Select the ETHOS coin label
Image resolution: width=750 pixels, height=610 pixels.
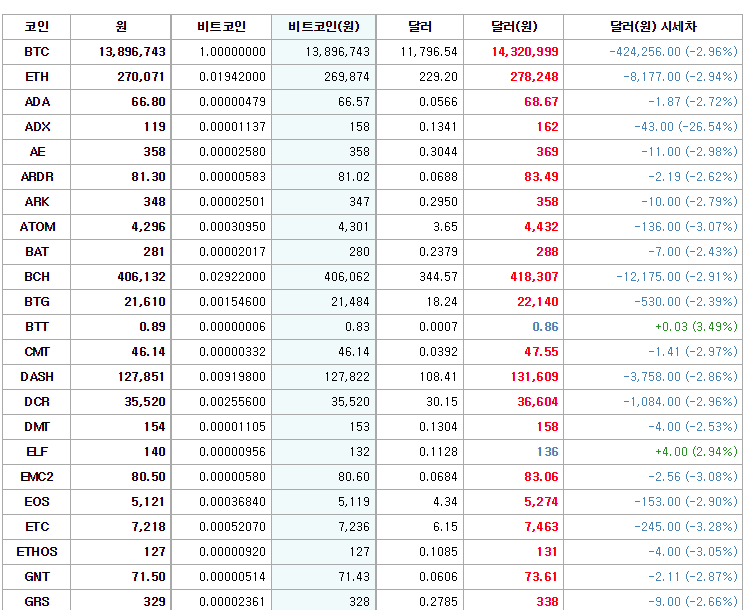(x=37, y=552)
